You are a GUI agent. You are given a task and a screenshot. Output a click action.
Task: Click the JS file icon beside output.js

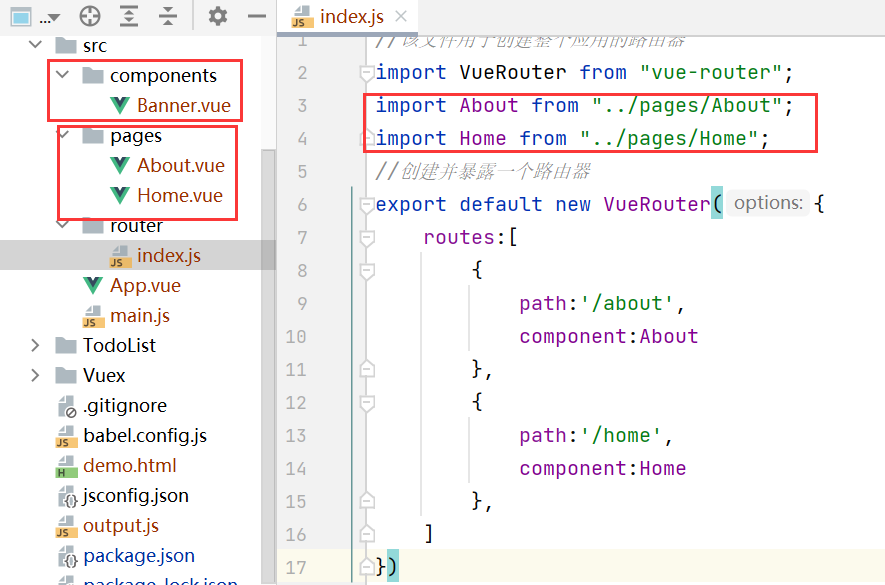coord(66,526)
